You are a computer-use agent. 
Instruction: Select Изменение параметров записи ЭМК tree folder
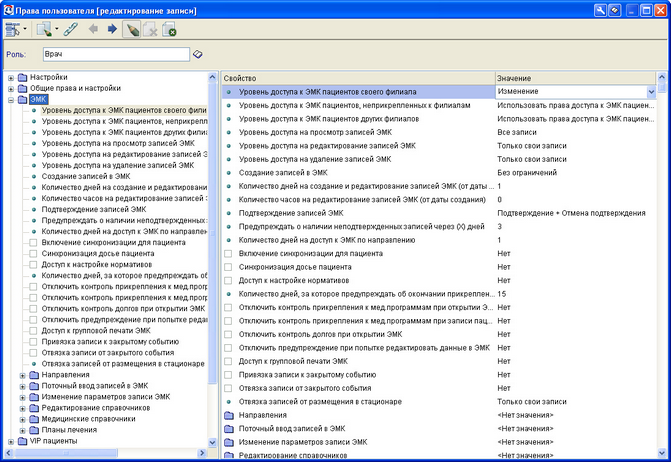click(x=106, y=397)
